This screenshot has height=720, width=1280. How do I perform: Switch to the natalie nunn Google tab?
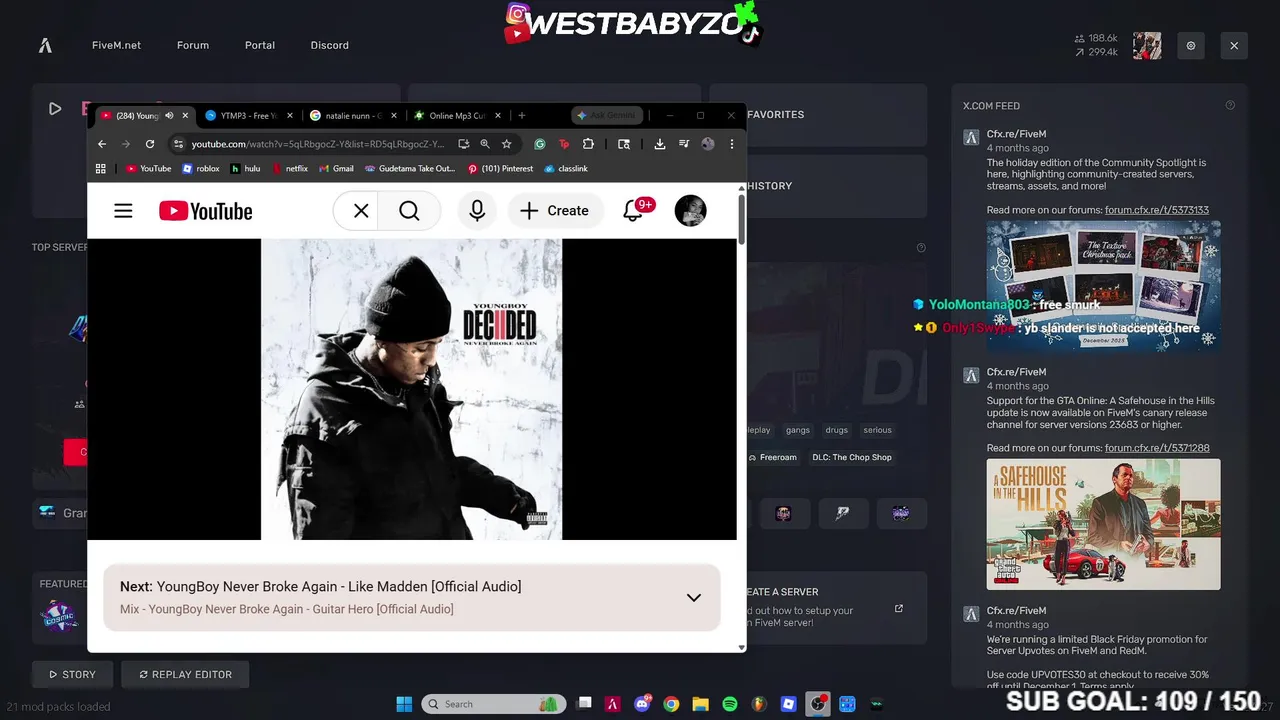[353, 116]
